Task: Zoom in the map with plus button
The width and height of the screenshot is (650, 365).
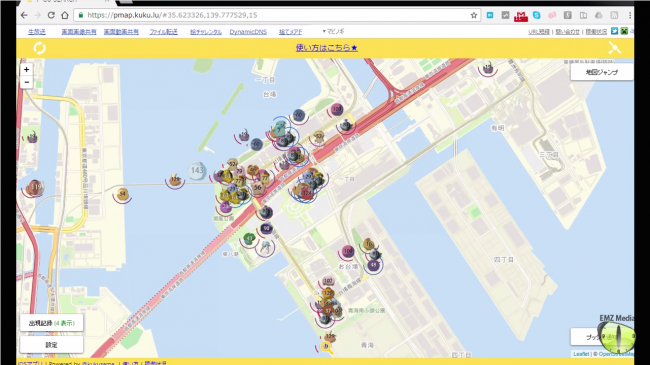Action: point(27,69)
